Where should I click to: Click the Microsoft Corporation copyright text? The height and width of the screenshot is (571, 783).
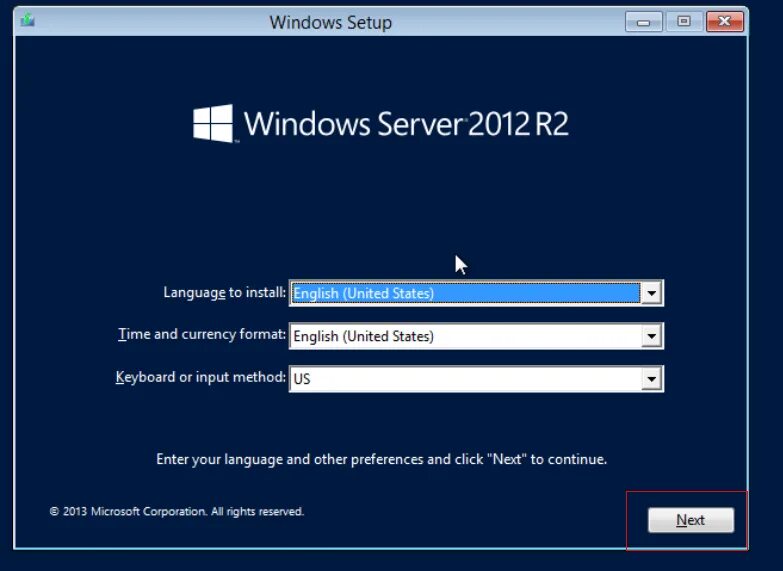pyautogui.click(x=177, y=512)
